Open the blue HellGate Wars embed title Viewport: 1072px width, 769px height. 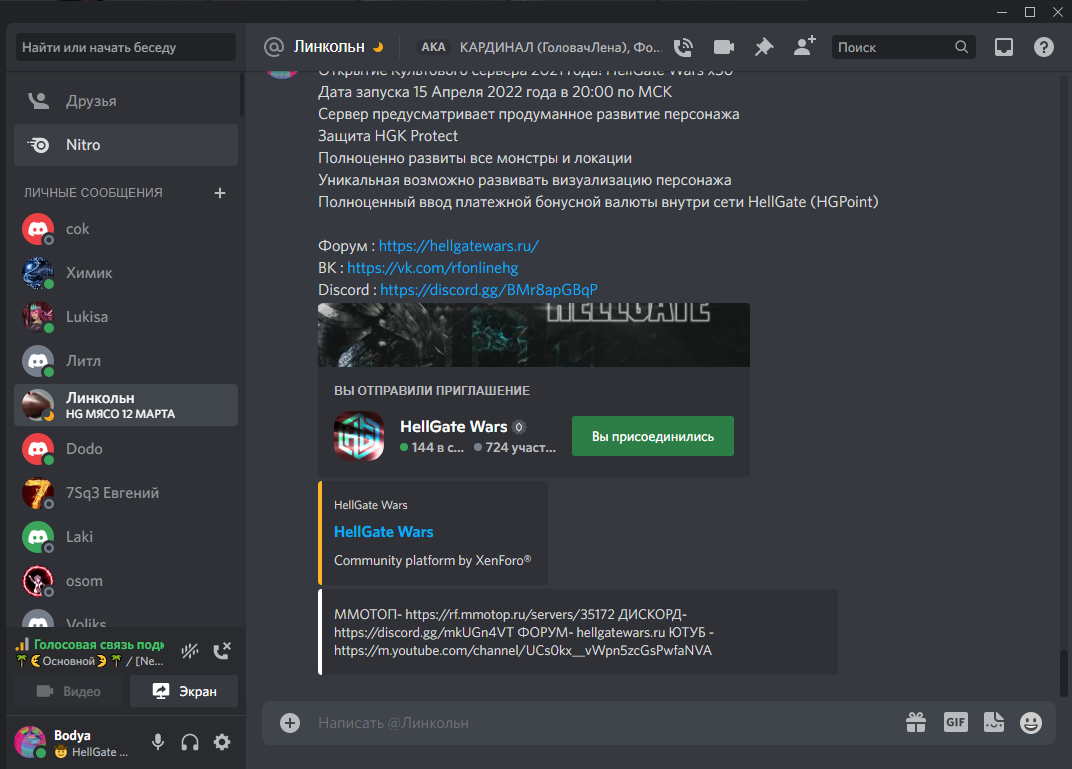pos(384,532)
